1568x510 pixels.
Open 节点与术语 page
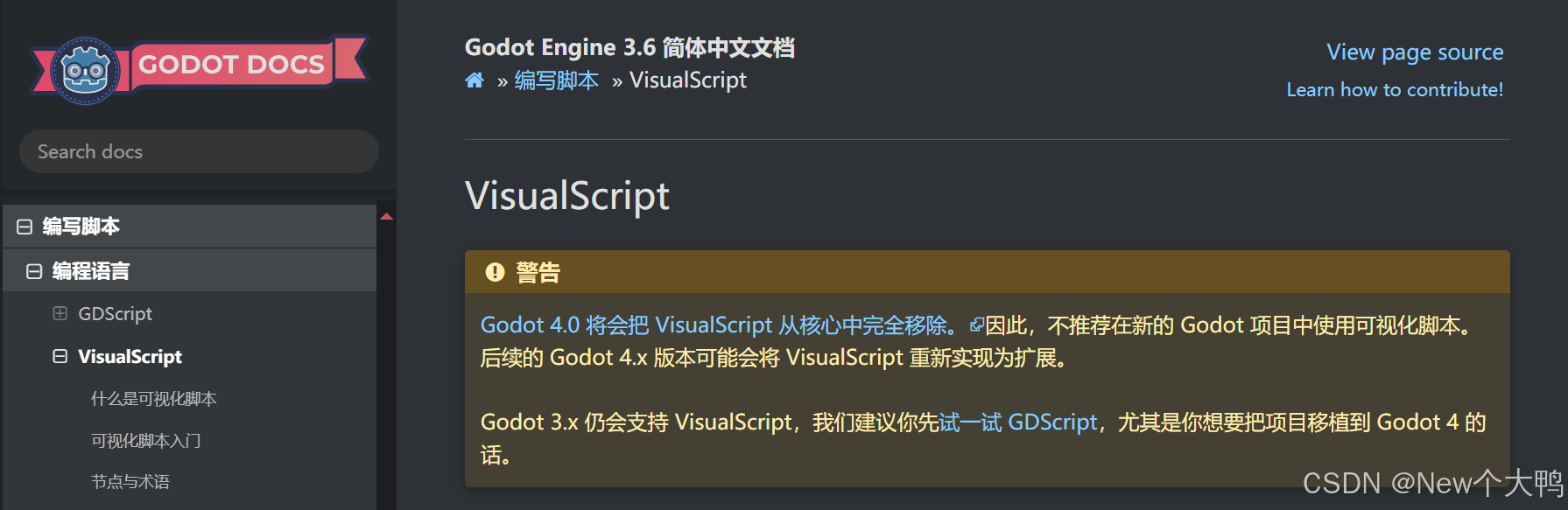point(130,482)
